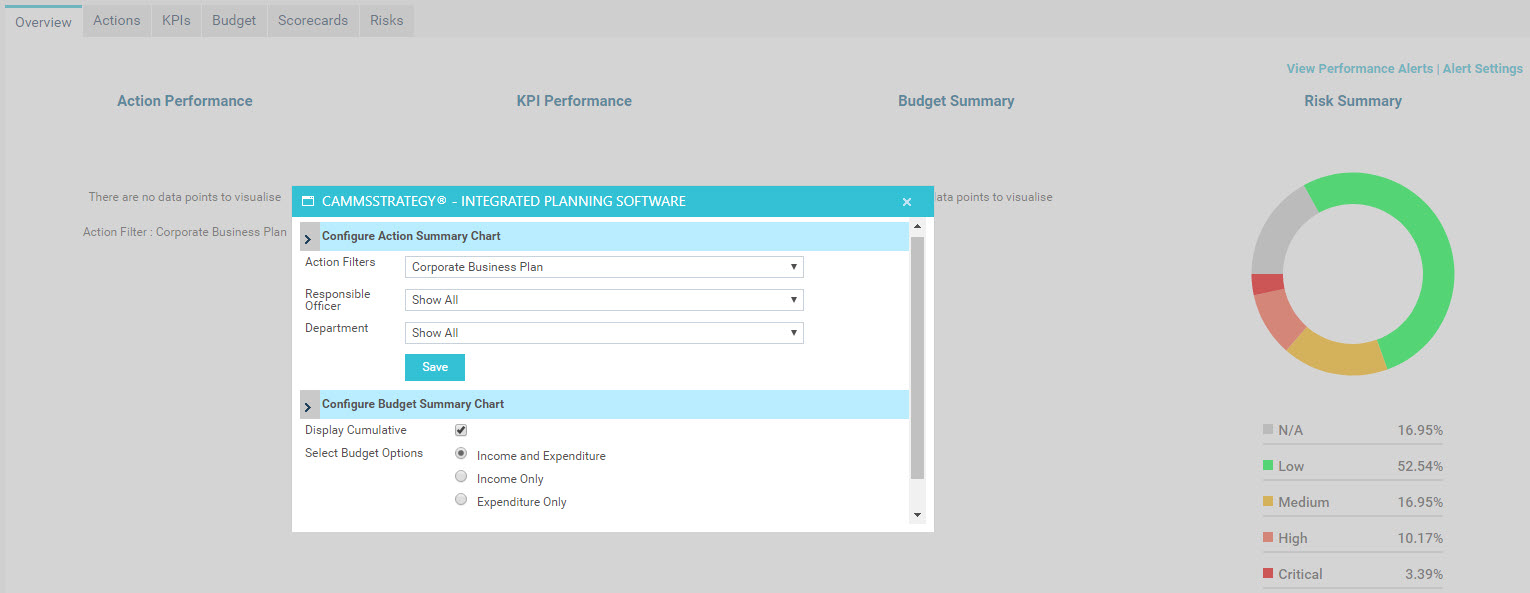Click the Save button

click(x=435, y=367)
